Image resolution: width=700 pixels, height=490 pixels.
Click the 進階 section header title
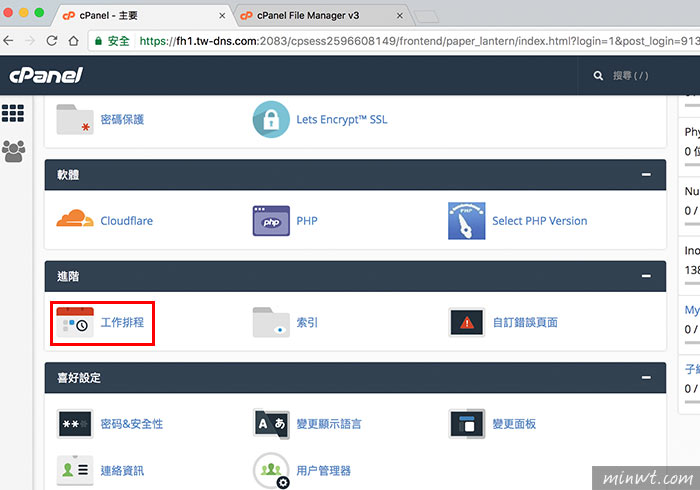[68, 276]
